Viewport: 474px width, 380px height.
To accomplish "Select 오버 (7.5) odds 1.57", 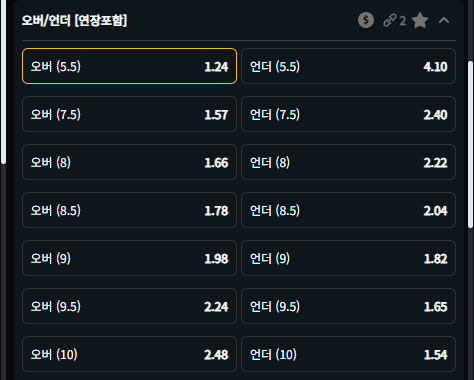I will tap(129, 114).
